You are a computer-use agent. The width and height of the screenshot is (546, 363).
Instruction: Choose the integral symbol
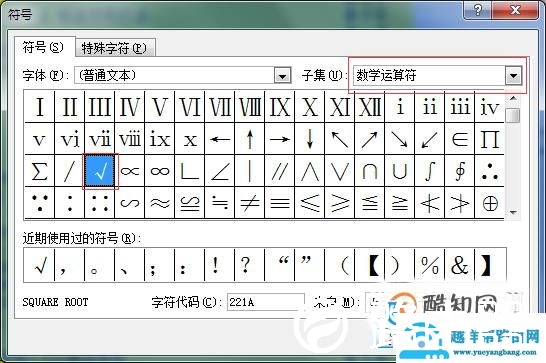(430, 171)
